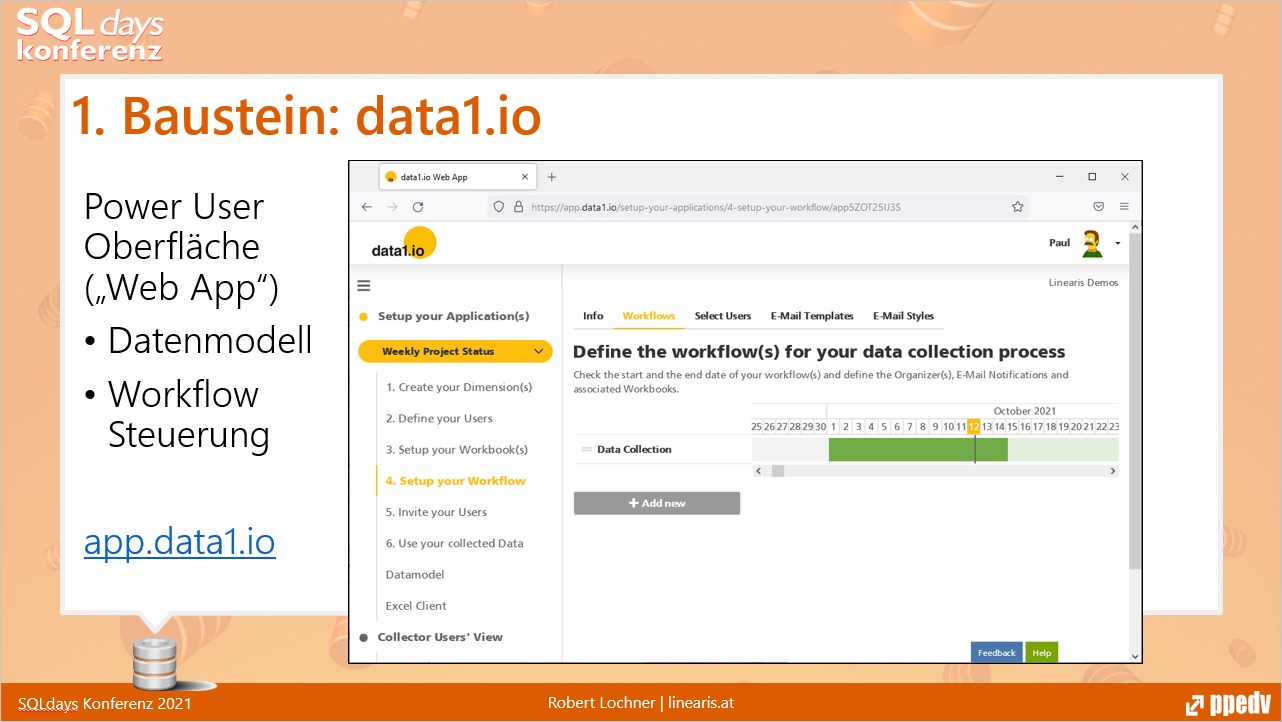Bookmark this page with the star icon
Image resolution: width=1282 pixels, height=722 pixels.
click(x=1018, y=206)
